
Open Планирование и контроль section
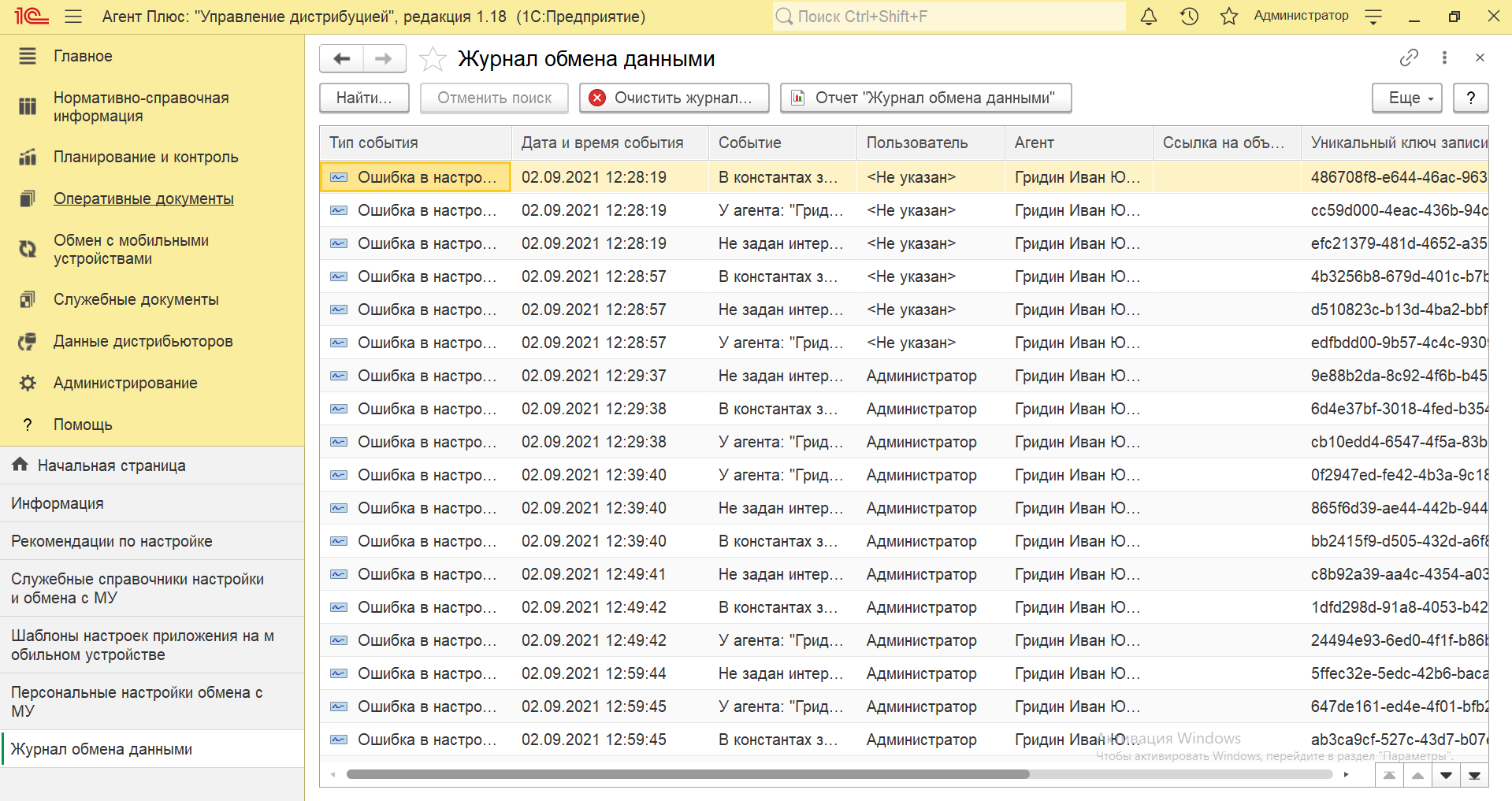point(146,157)
